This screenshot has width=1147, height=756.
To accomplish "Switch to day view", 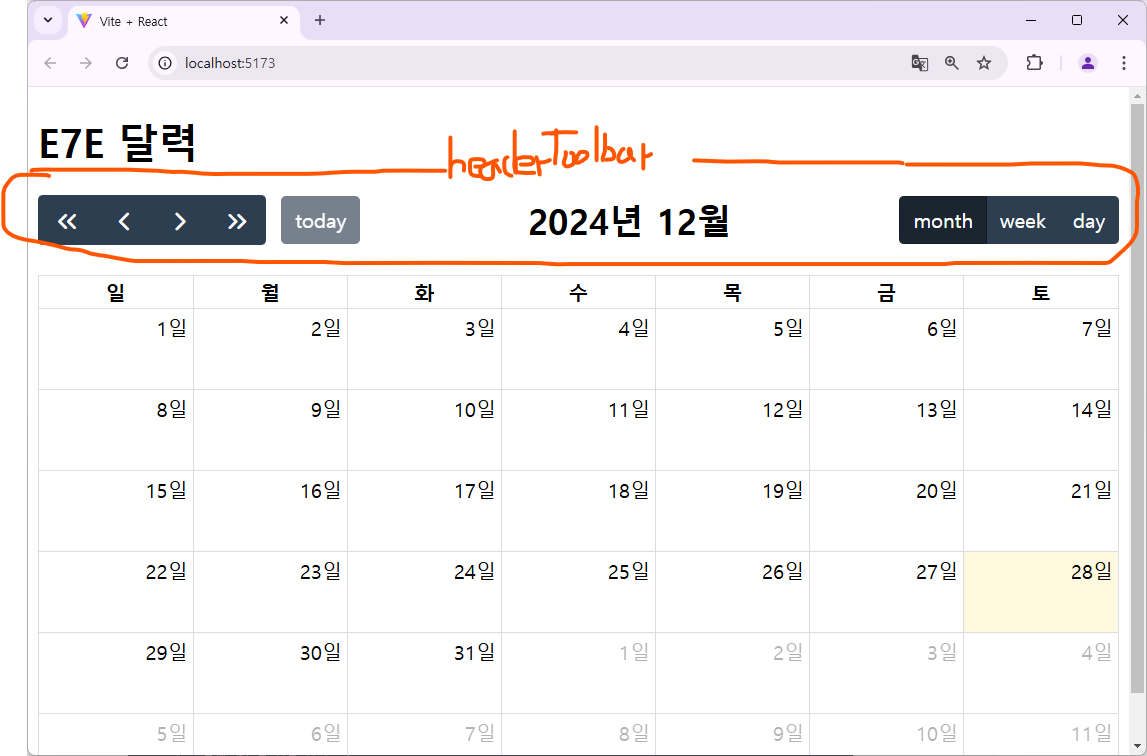I will tap(1088, 220).
